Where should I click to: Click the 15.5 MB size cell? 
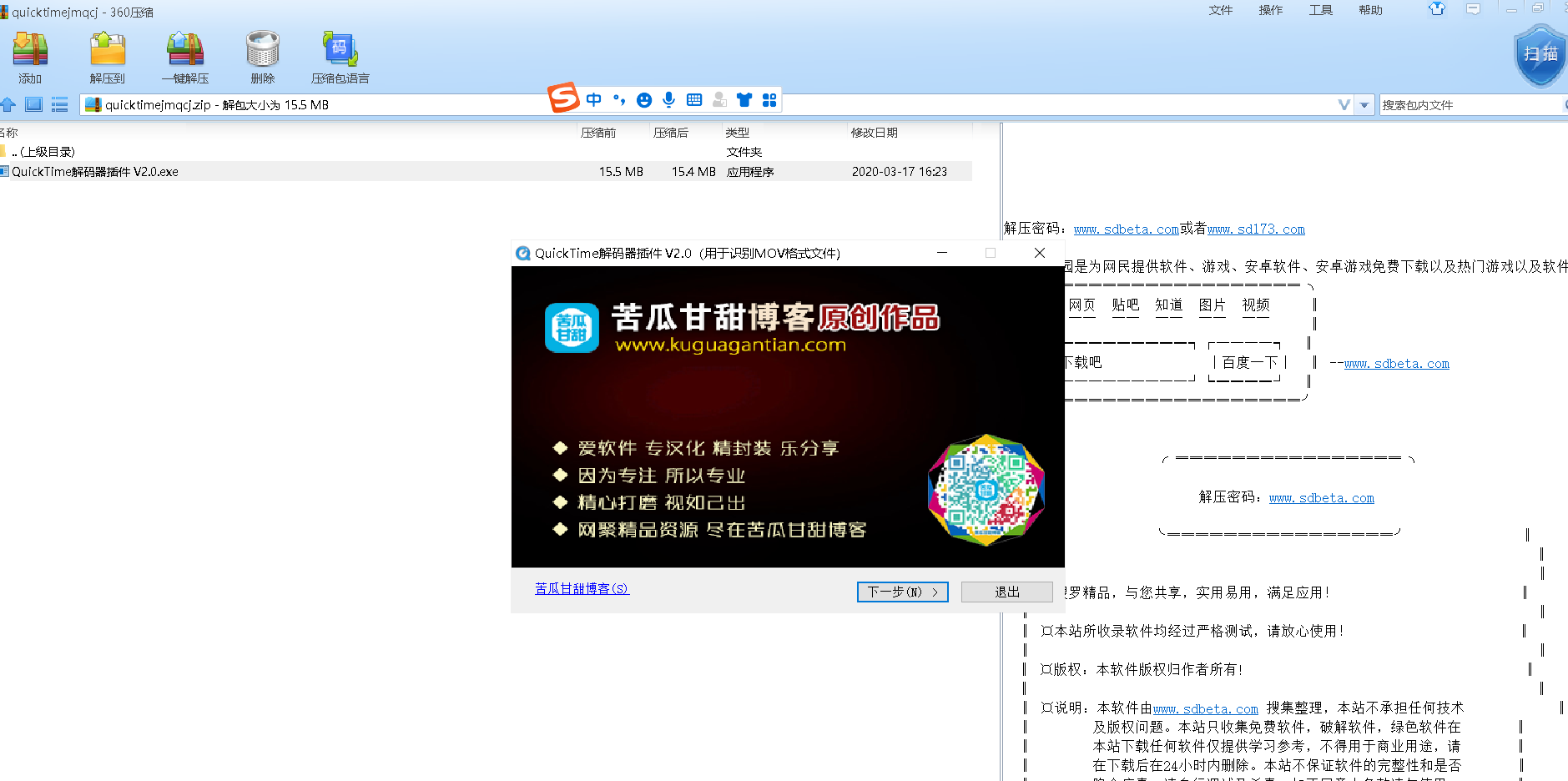point(621,172)
